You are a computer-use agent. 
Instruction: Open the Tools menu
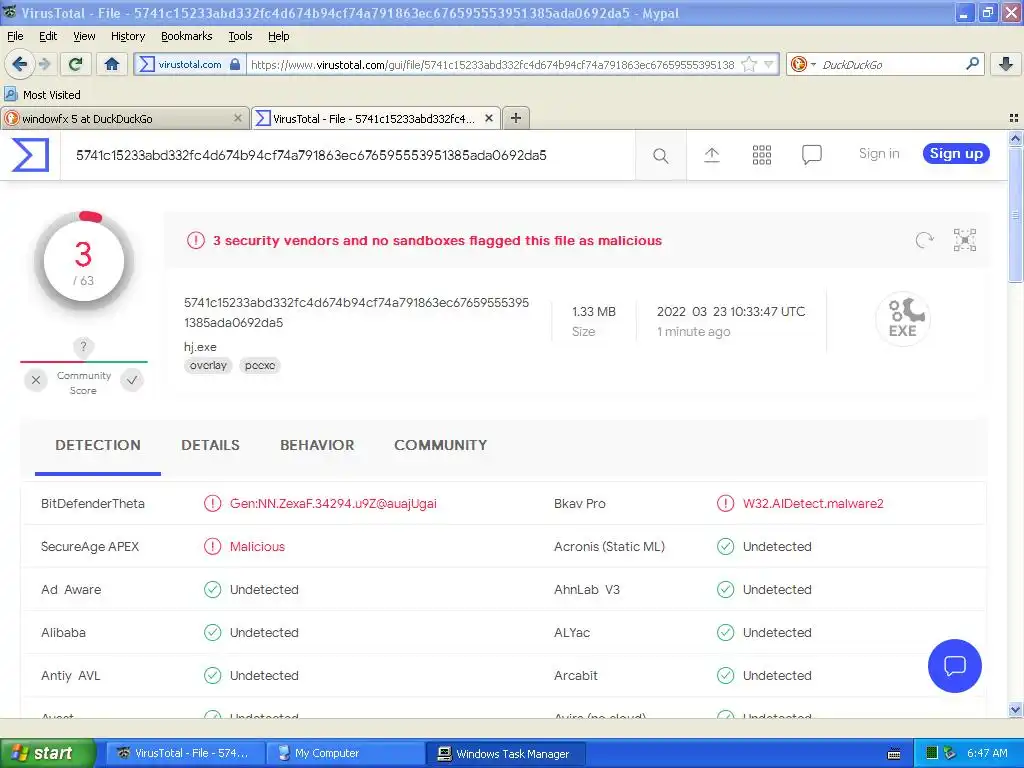click(240, 36)
